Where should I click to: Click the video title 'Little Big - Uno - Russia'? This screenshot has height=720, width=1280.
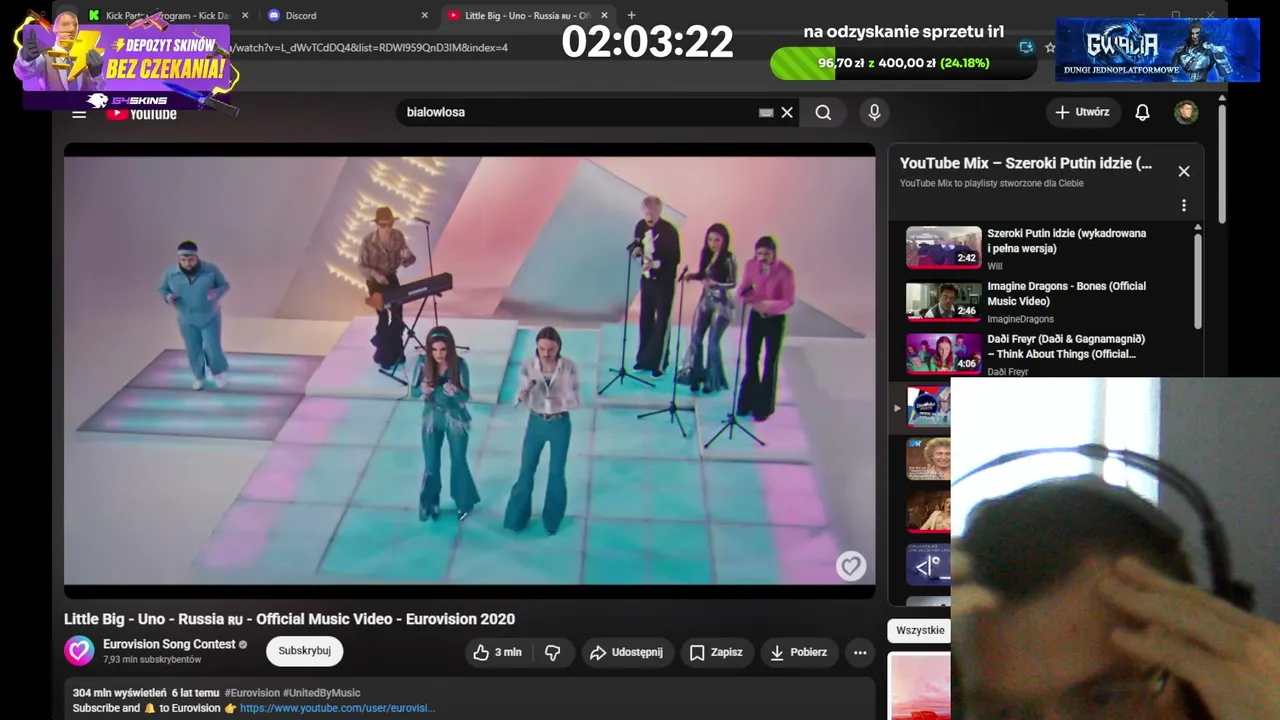[290, 619]
